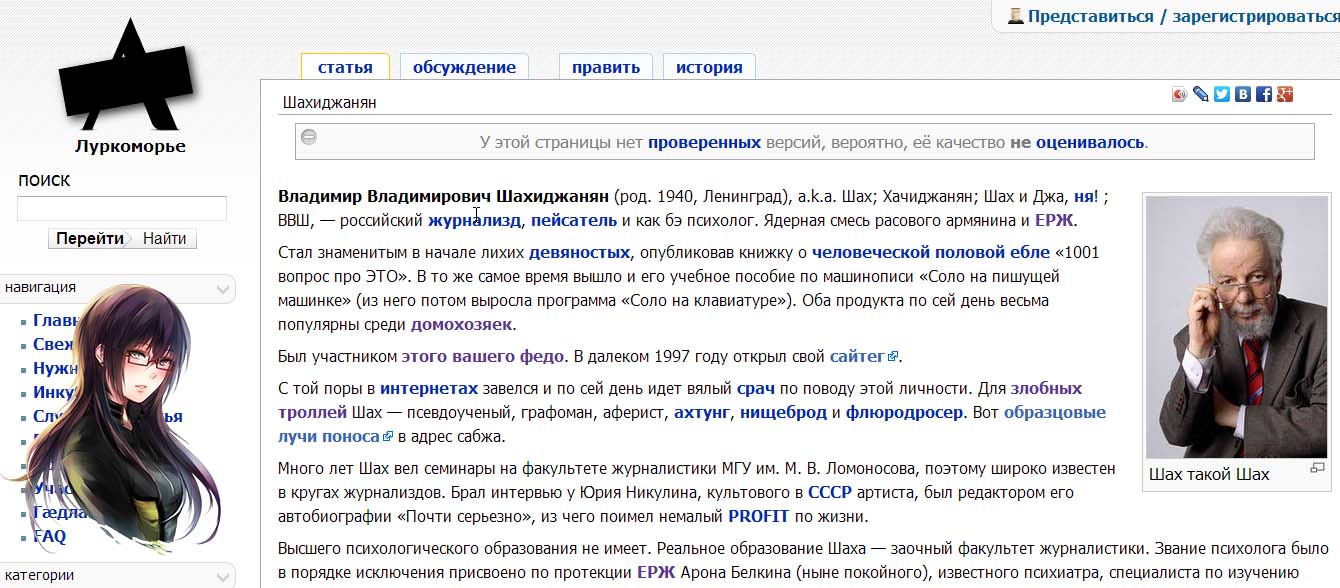Share the article on VKontakte

1242,93
